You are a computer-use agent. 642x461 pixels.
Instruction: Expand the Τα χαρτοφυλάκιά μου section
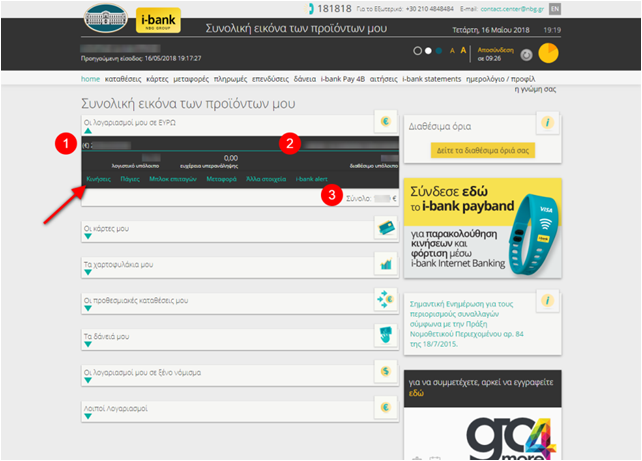click(88, 272)
